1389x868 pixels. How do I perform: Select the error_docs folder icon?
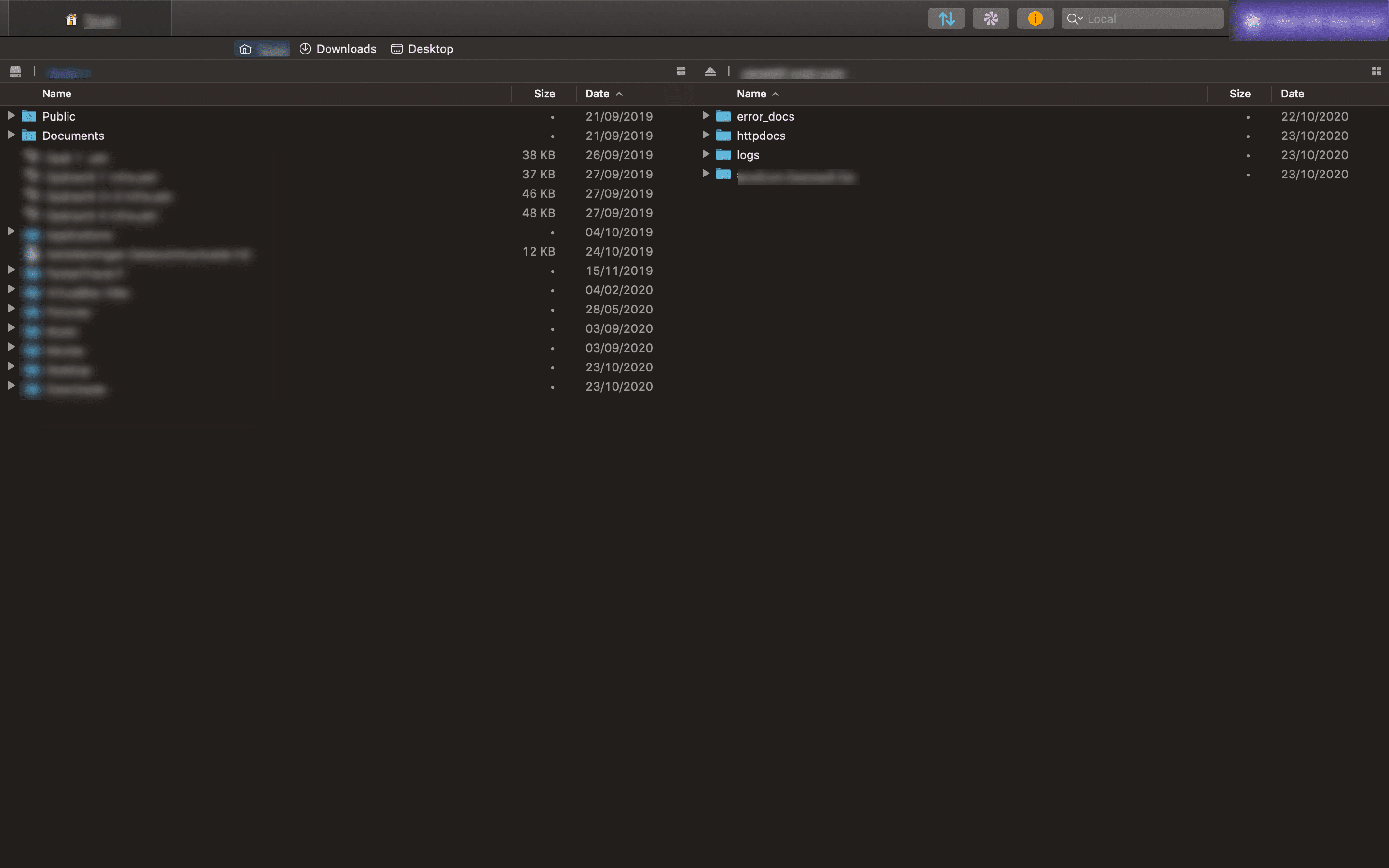tap(723, 116)
